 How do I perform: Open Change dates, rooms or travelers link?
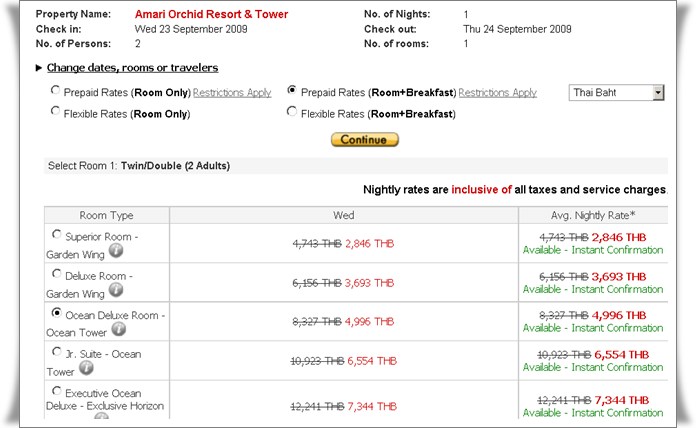coord(133,67)
